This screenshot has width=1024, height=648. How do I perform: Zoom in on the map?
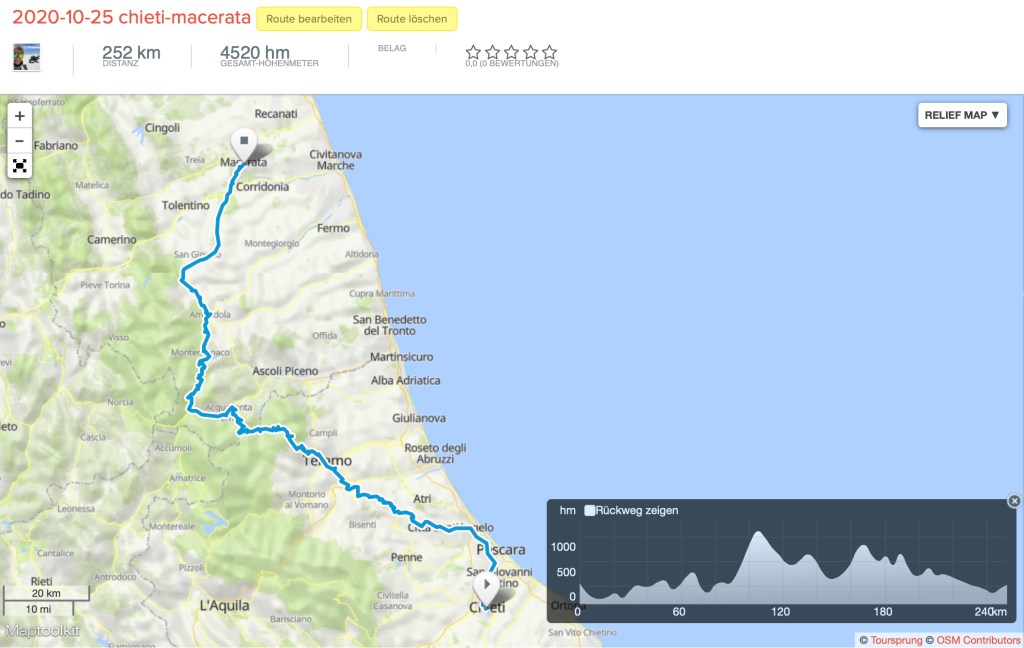(x=20, y=116)
